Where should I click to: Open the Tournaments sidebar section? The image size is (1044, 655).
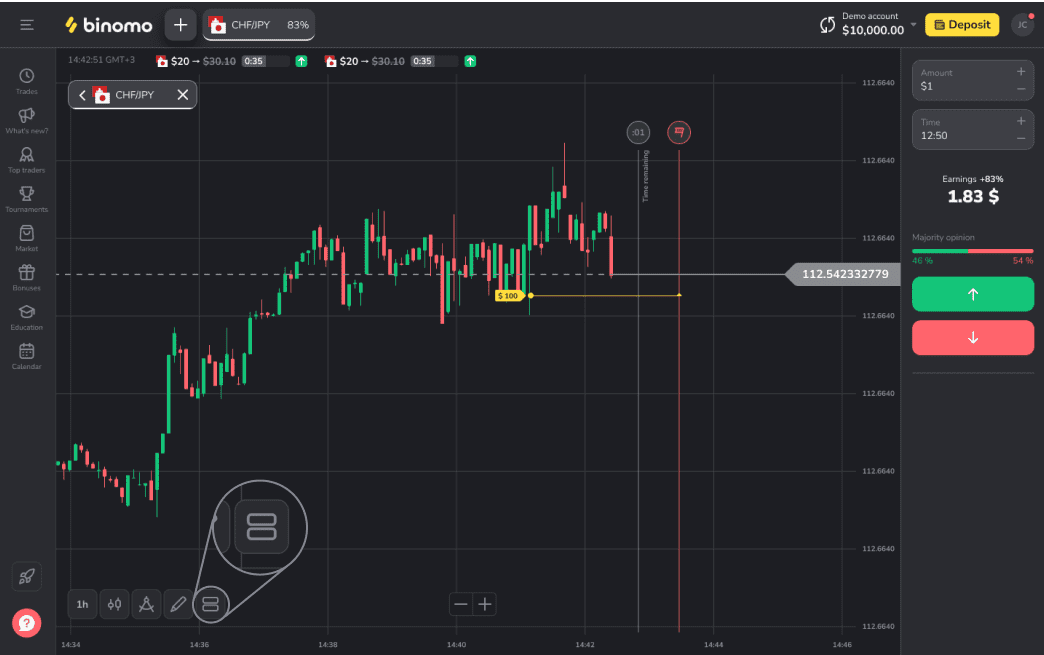(27, 199)
